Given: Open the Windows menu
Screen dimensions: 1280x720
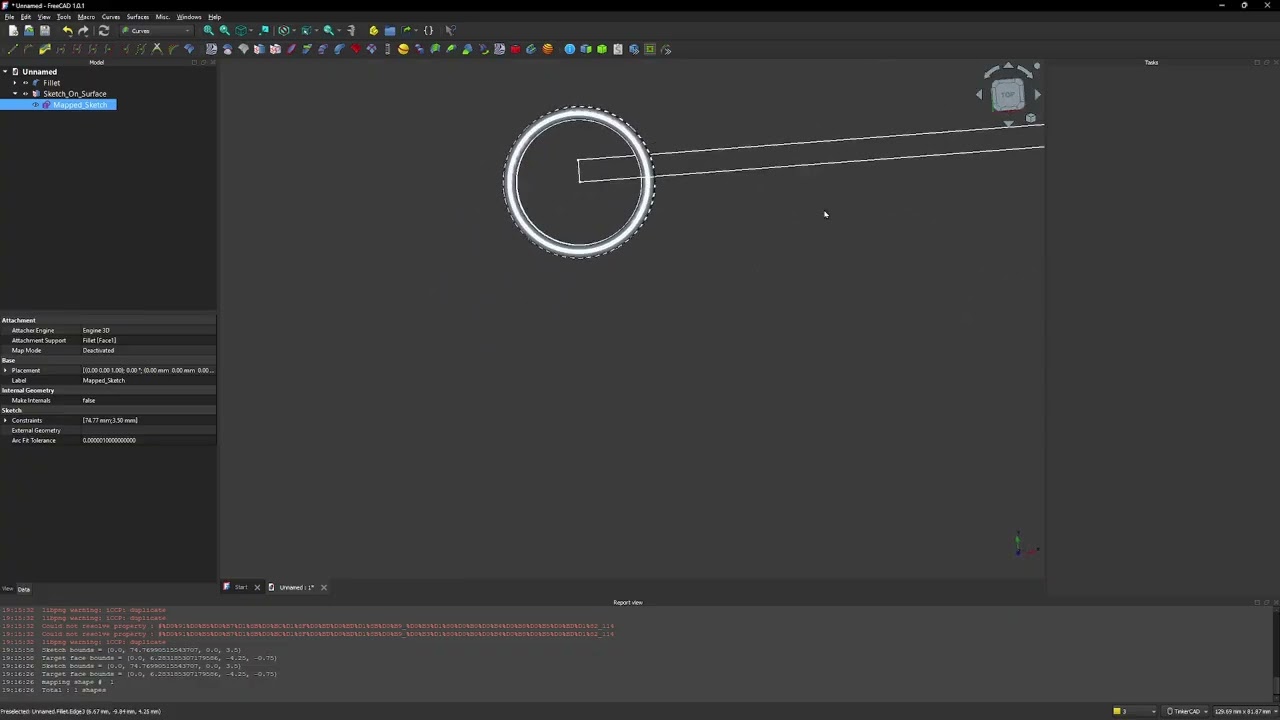Looking at the screenshot, I should [x=189, y=17].
